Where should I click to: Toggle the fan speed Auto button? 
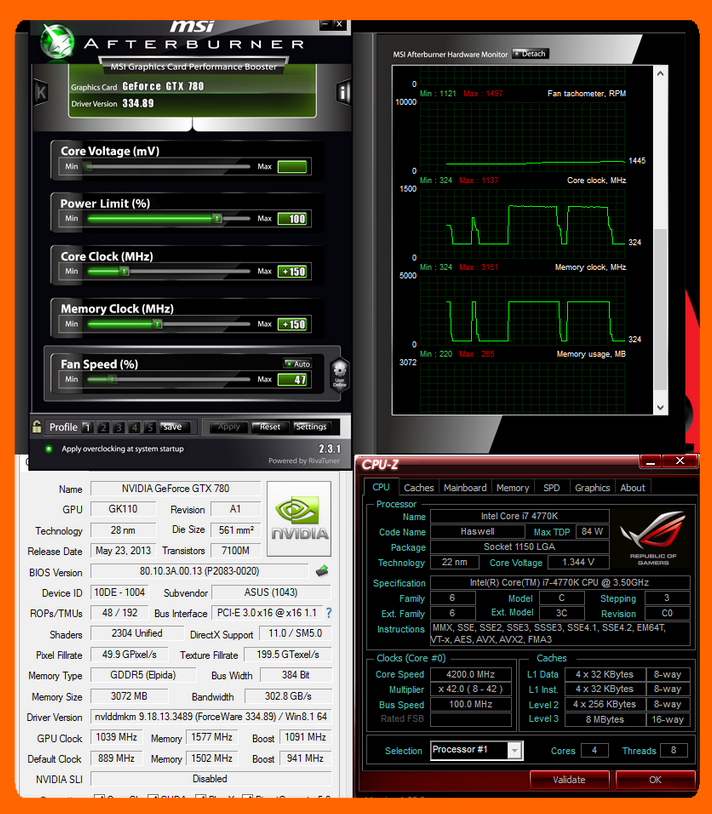coord(298,364)
